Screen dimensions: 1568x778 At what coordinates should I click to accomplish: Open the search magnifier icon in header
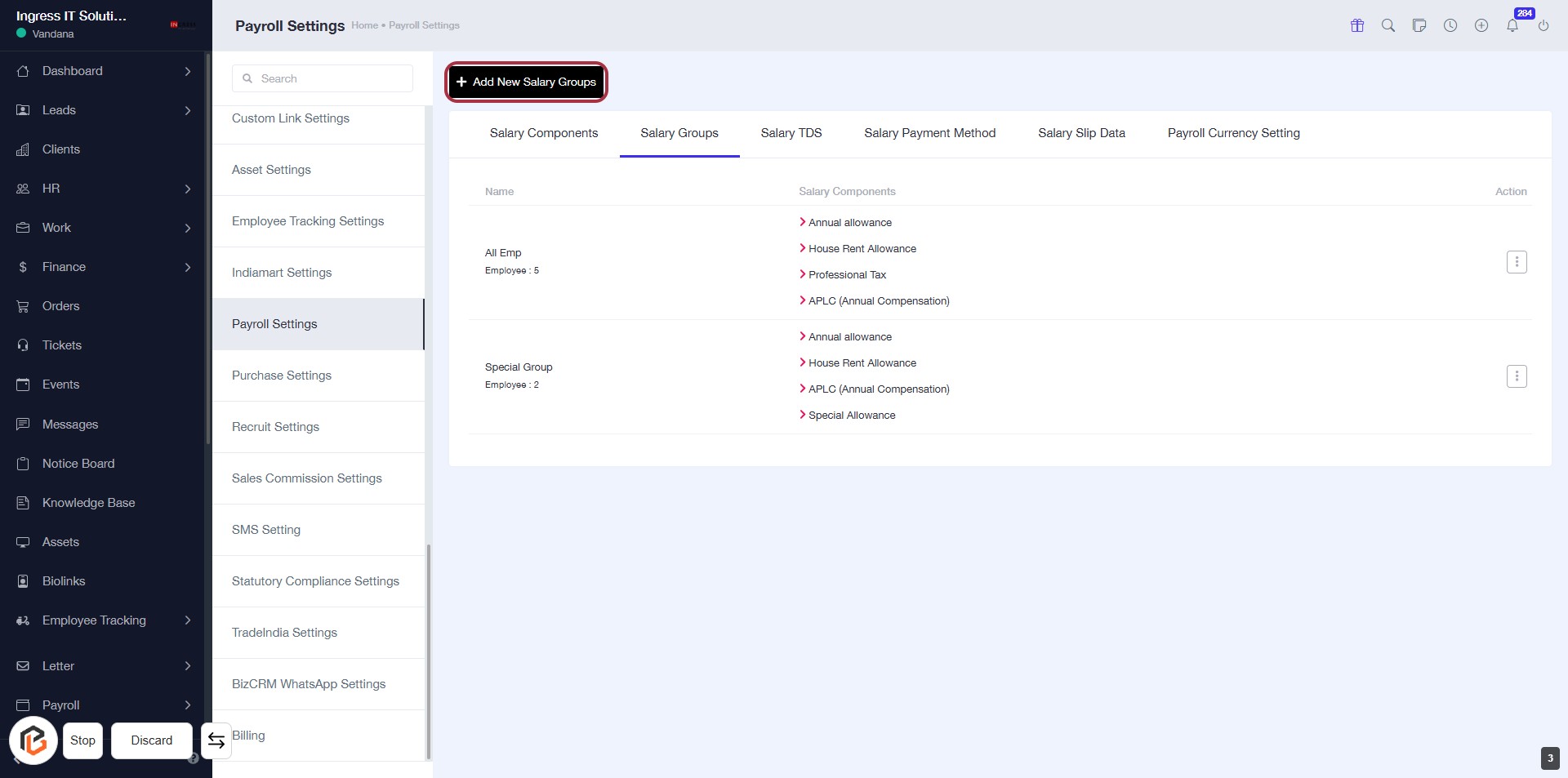[1388, 25]
